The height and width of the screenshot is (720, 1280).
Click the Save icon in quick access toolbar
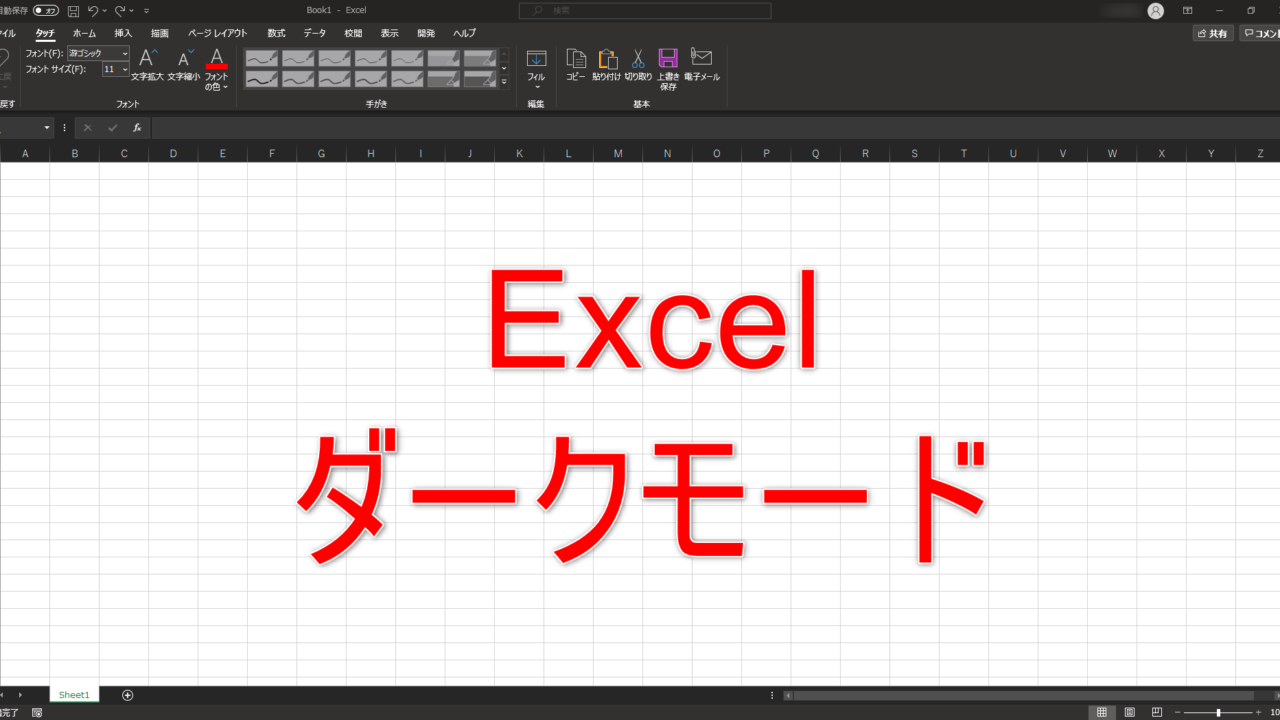[73, 10]
